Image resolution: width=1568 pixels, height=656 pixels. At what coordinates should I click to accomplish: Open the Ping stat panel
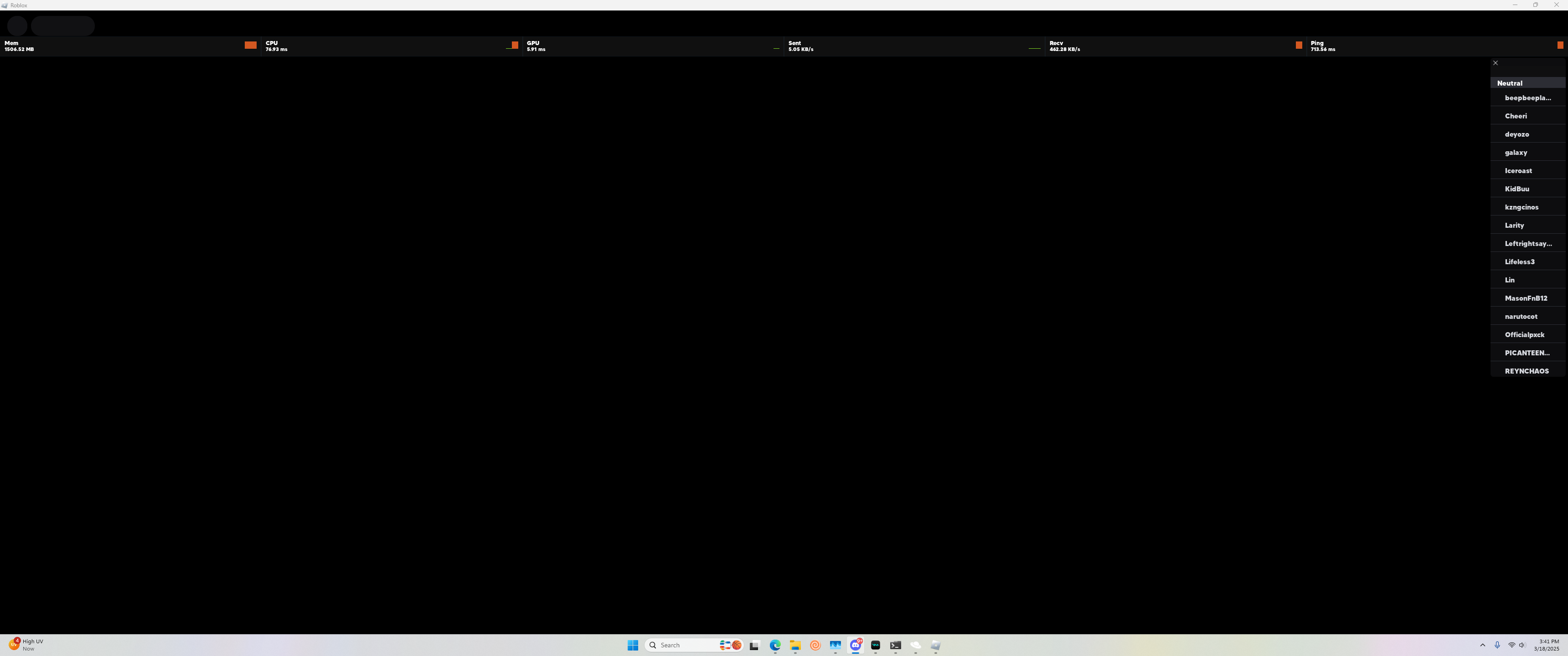pyautogui.click(x=1437, y=46)
